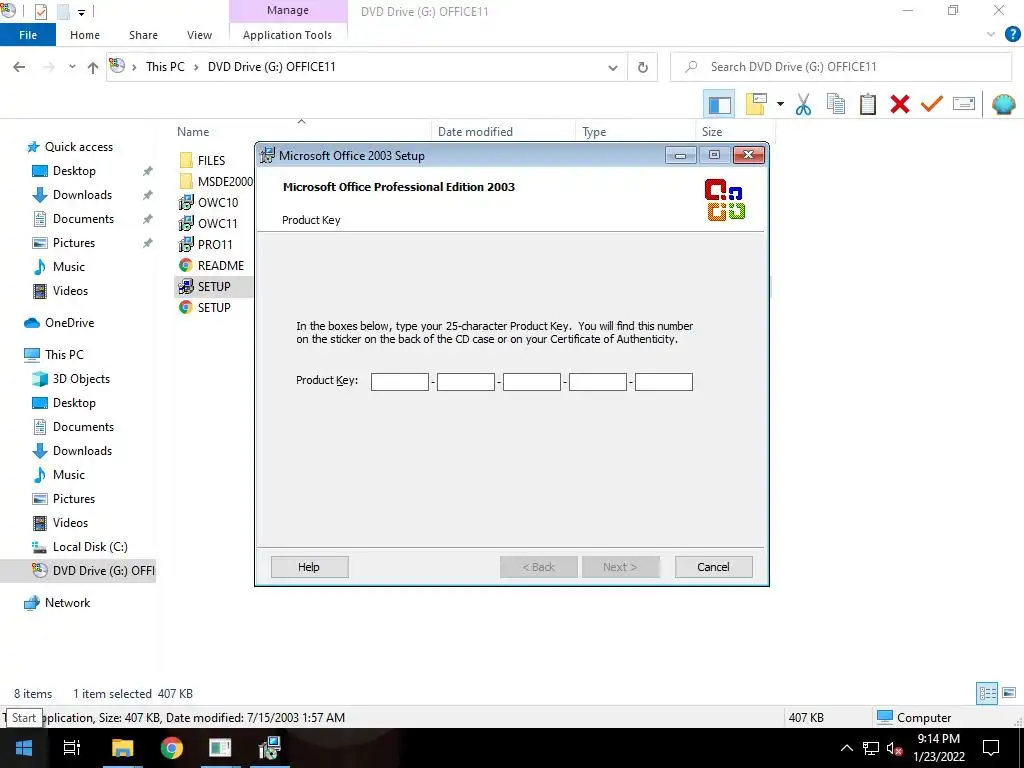Click the second Product Key box
The height and width of the screenshot is (768, 1024).
466,381
